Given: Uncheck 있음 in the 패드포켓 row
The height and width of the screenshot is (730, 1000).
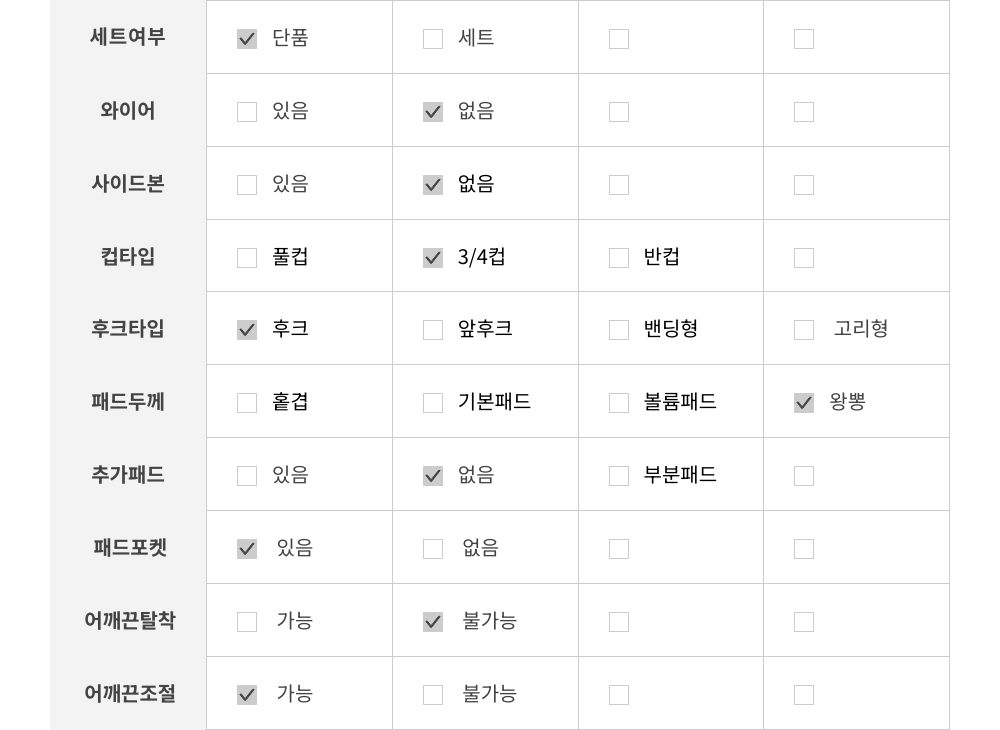Looking at the screenshot, I should (x=247, y=549).
